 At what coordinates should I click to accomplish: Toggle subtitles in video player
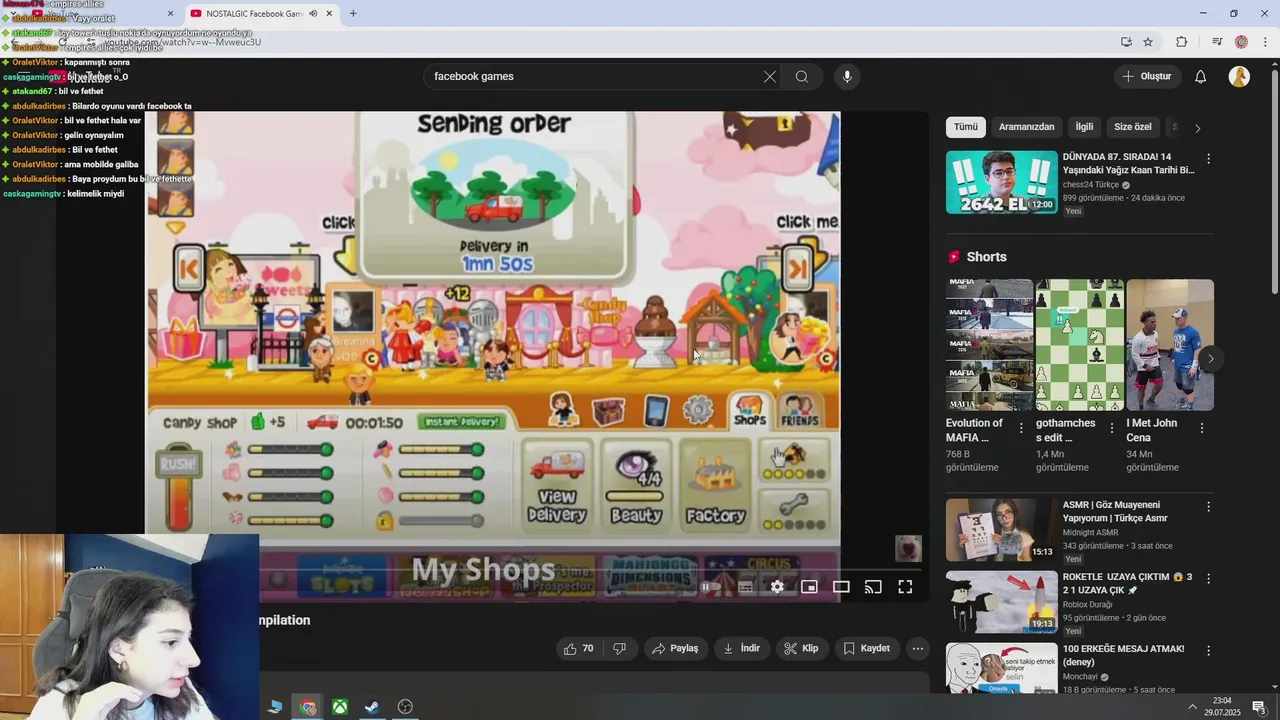(745, 587)
